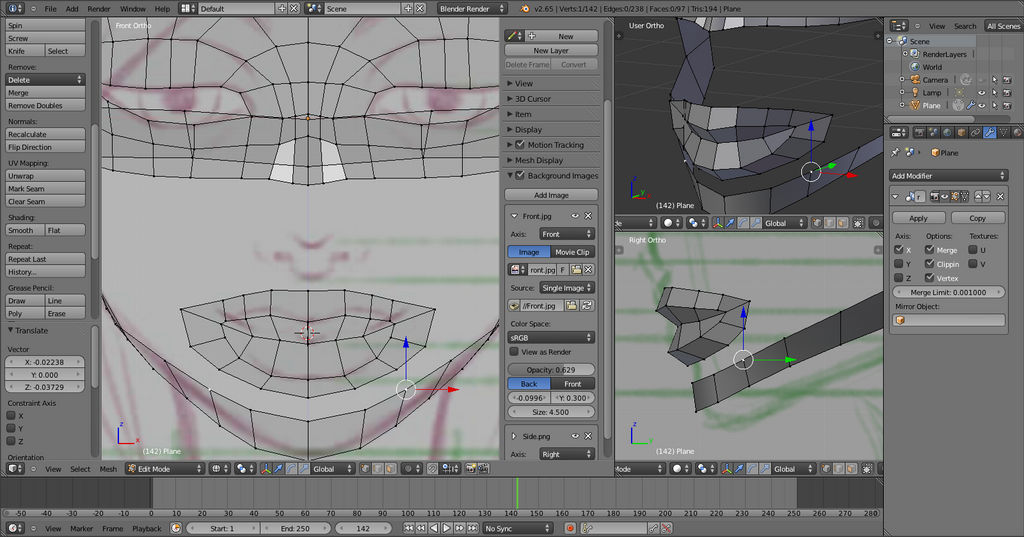The height and width of the screenshot is (537, 1024).
Task: Open the Mesh menu in viewport header
Action: pos(108,468)
